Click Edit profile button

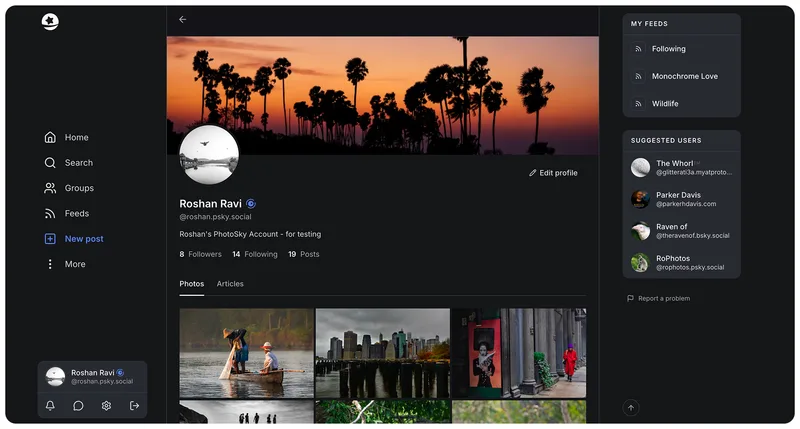[553, 173]
